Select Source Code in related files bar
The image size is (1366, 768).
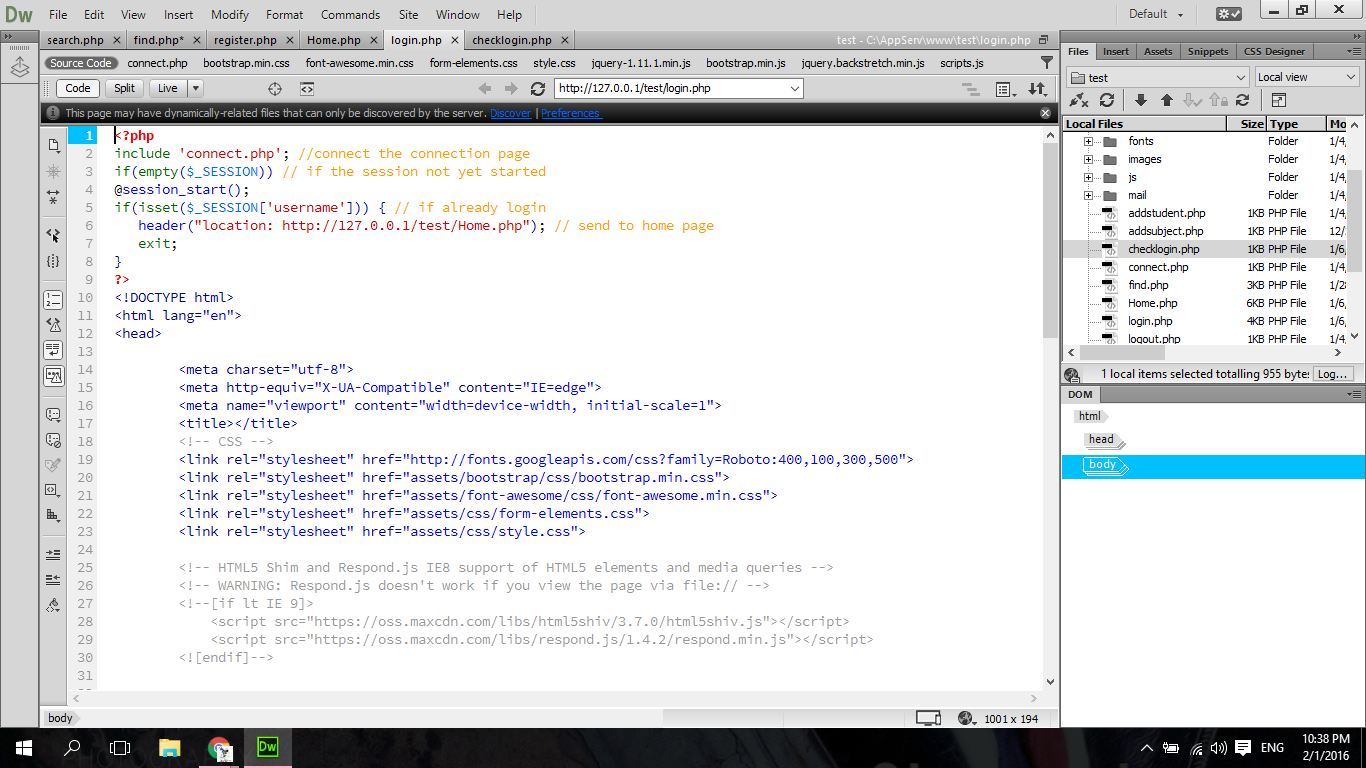pyautogui.click(x=81, y=63)
